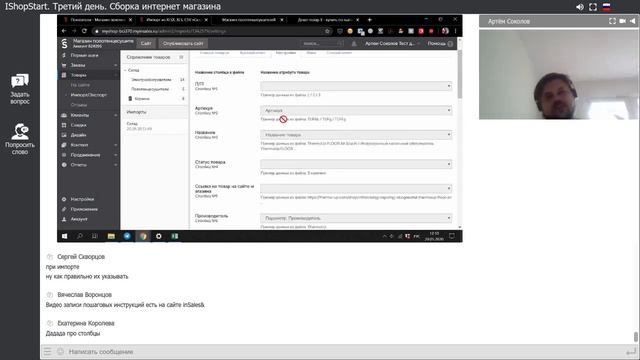Click the chat scrollbar handle

[x=636, y=337]
